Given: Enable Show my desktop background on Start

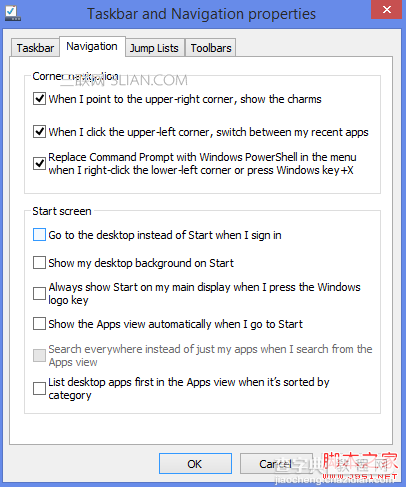Looking at the screenshot, I should (x=39, y=263).
